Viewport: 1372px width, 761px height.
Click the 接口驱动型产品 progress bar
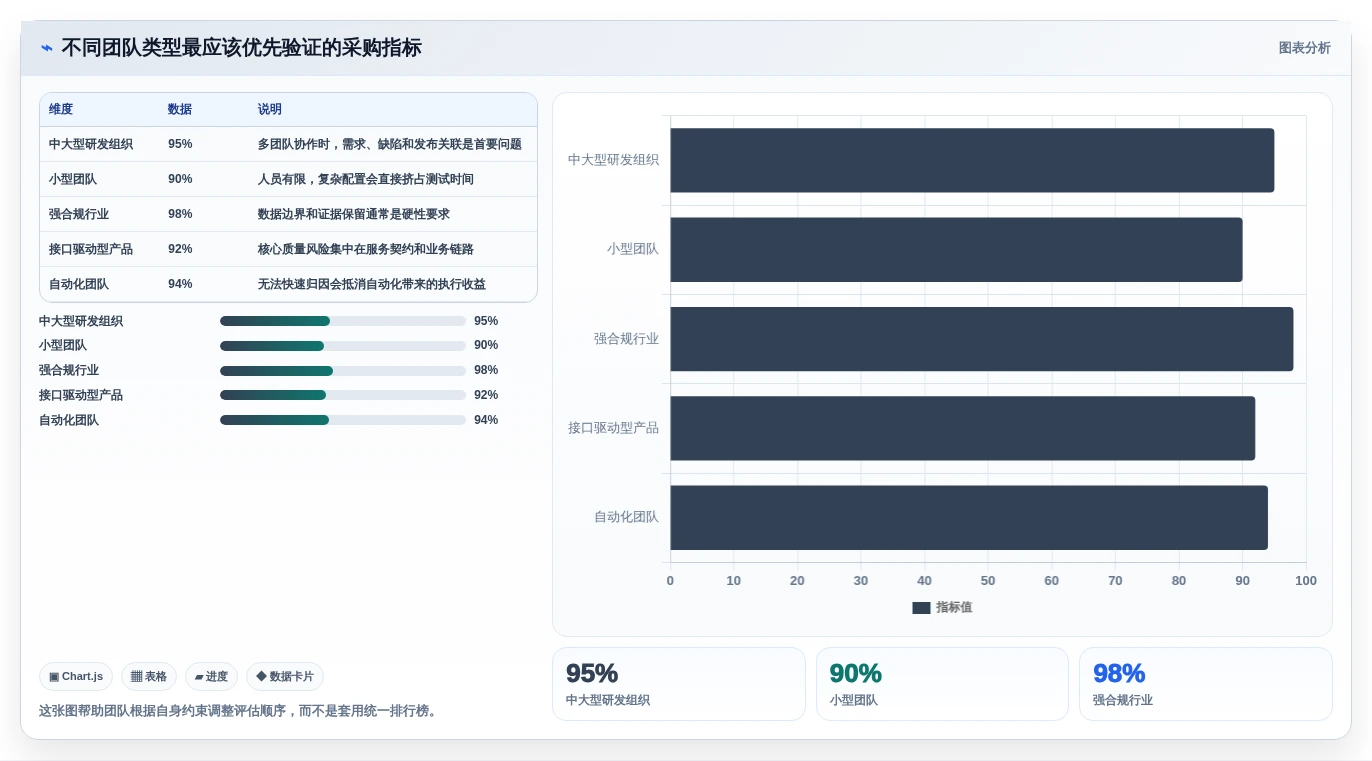(x=343, y=395)
